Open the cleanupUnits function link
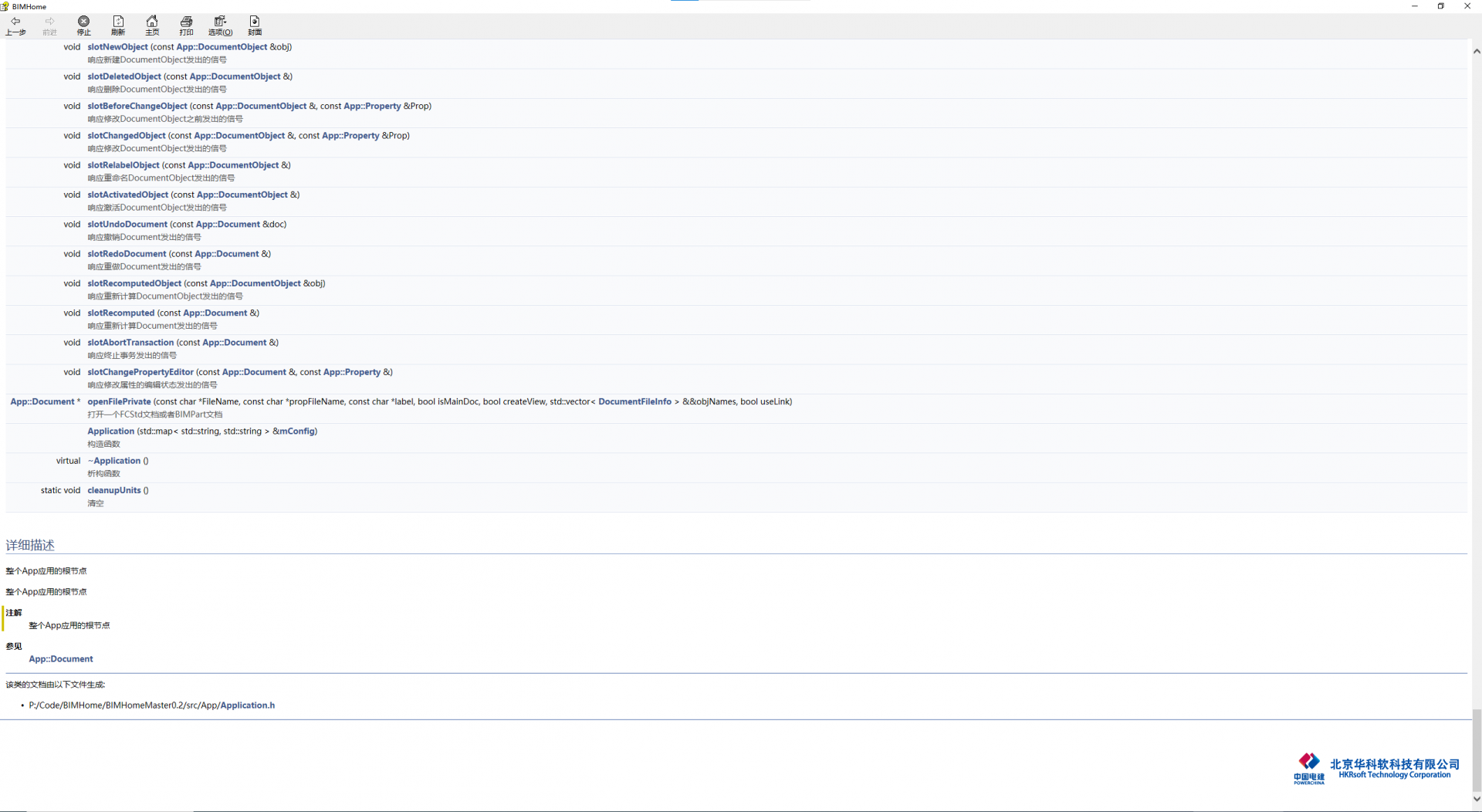The image size is (1482, 812). click(114, 491)
